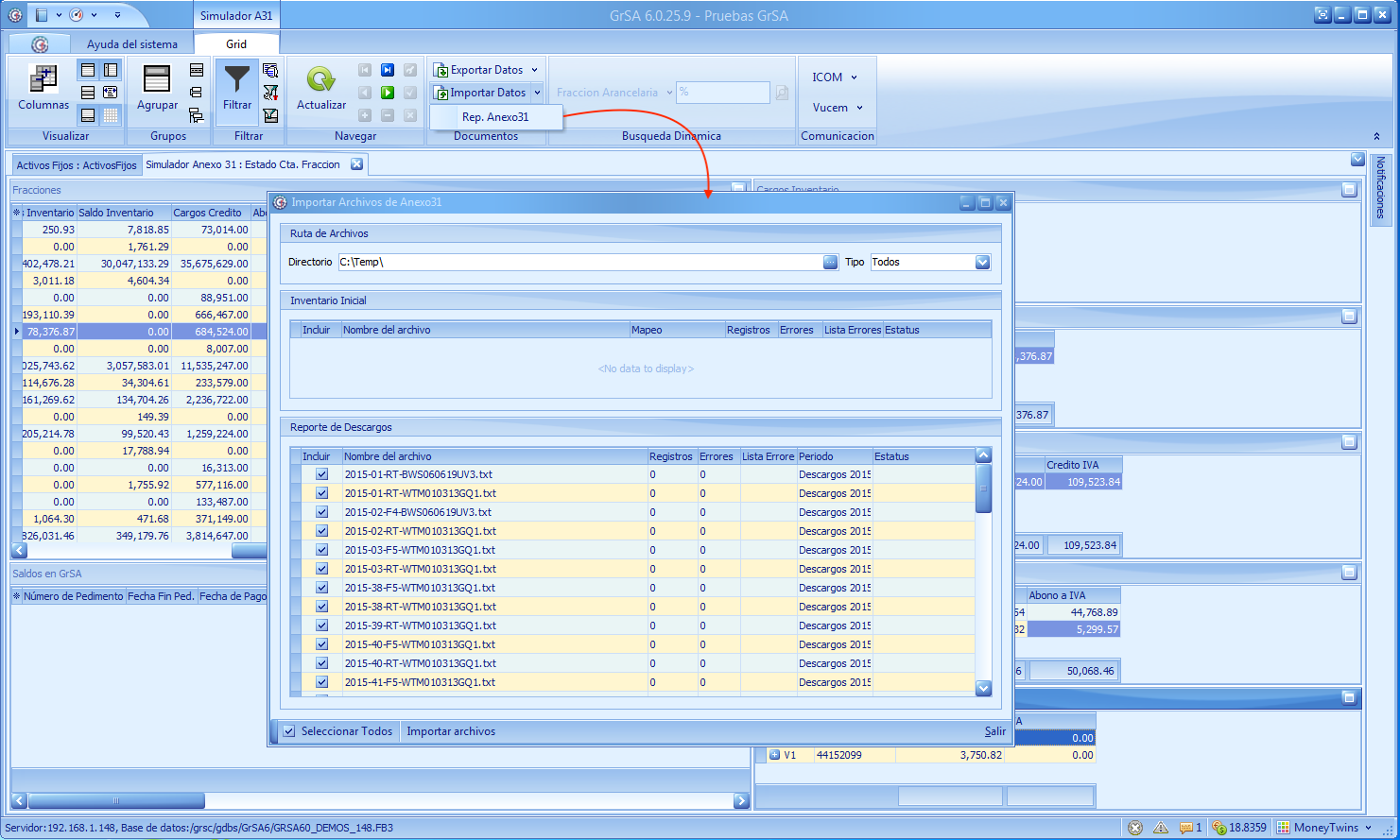Uncheck 2015-01-RT-WTM010313GQ1.txt include box
The width and height of the screenshot is (1400, 840).
[322, 493]
